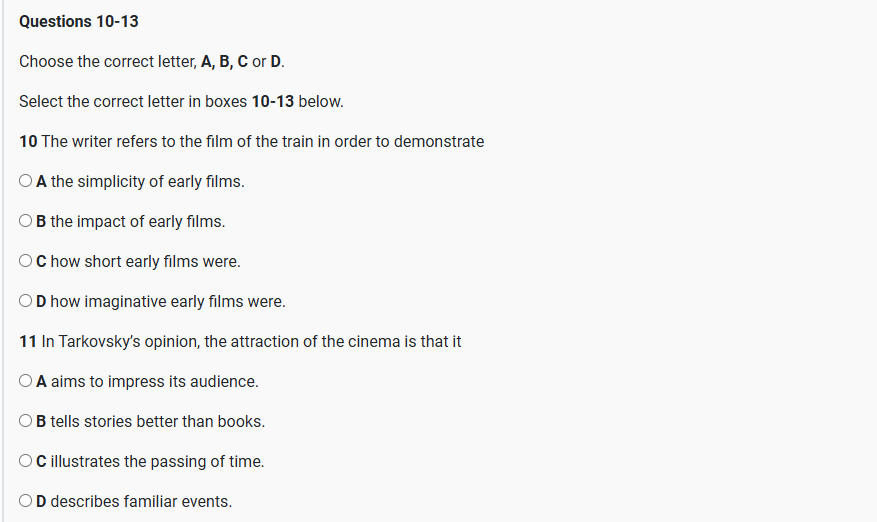877x522 pixels.
Task: Click the label text 'the impact of early films'
Action: [137, 221]
